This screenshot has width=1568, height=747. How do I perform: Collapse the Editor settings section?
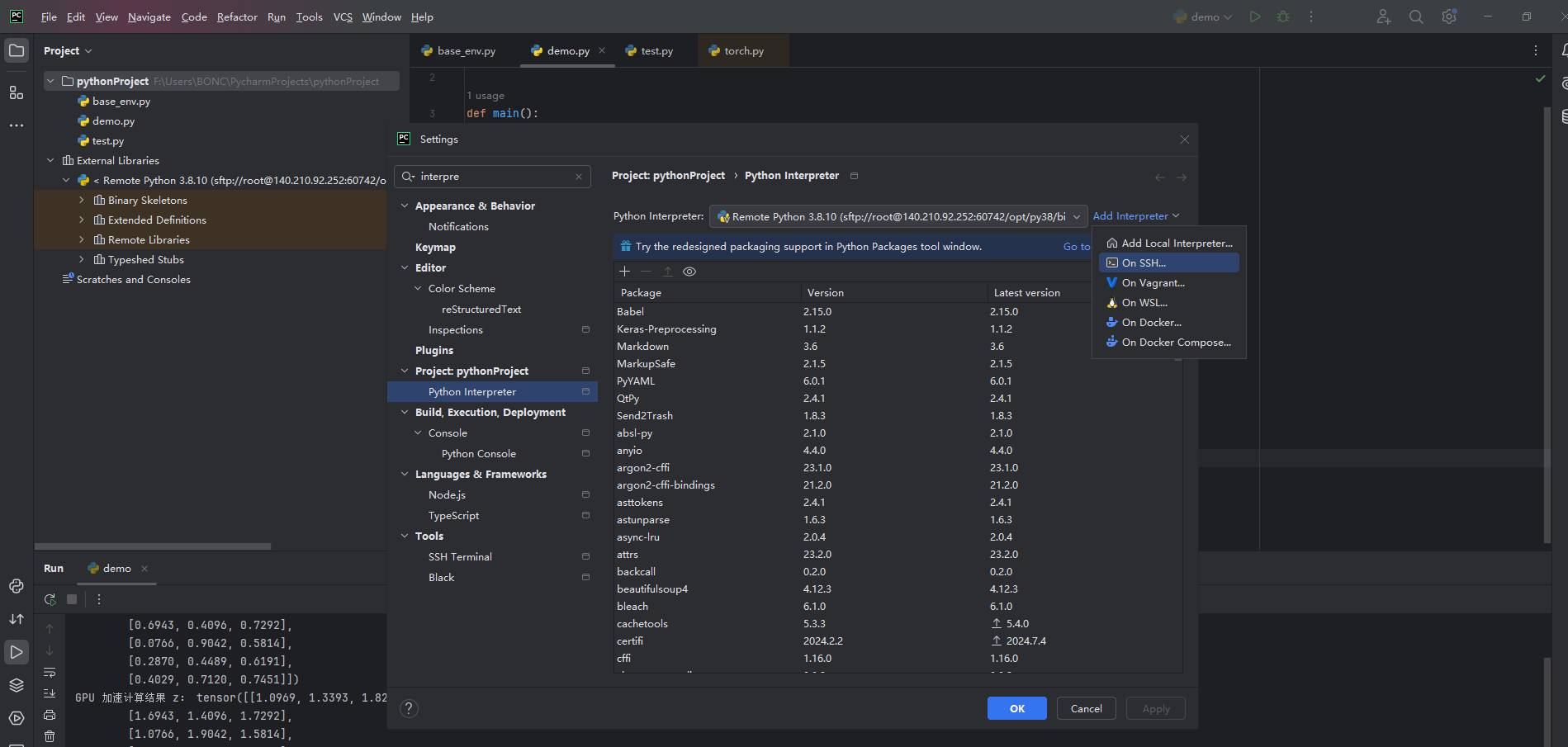tap(405, 267)
